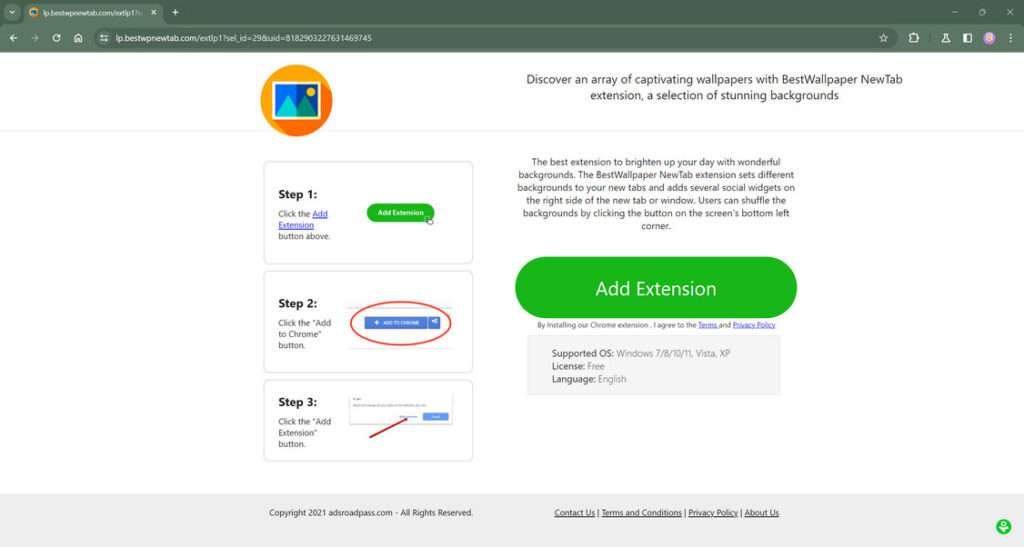
Task: Open the Terms link below Add Extension
Action: pyautogui.click(x=707, y=325)
